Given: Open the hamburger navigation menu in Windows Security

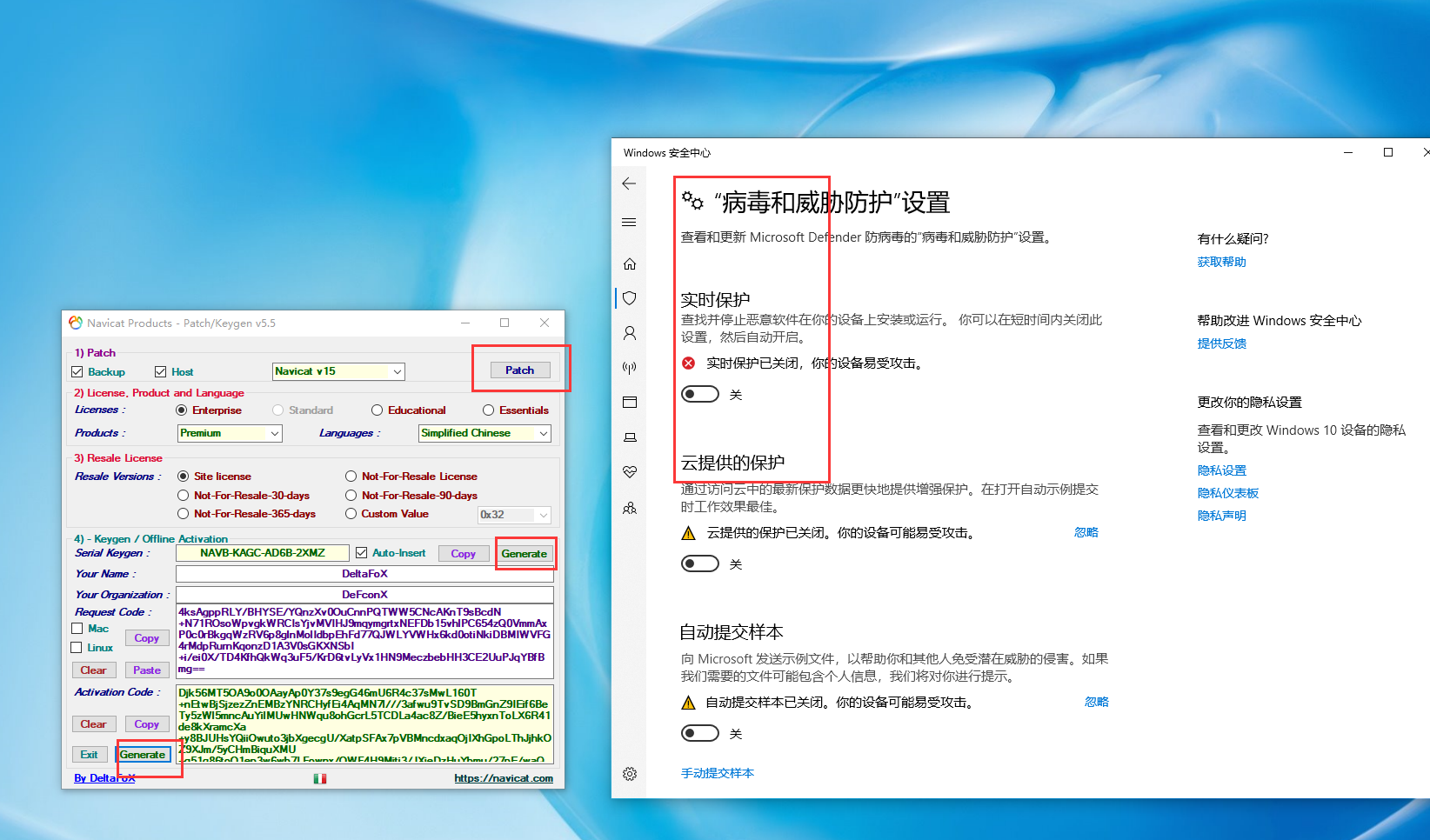Looking at the screenshot, I should [x=629, y=223].
